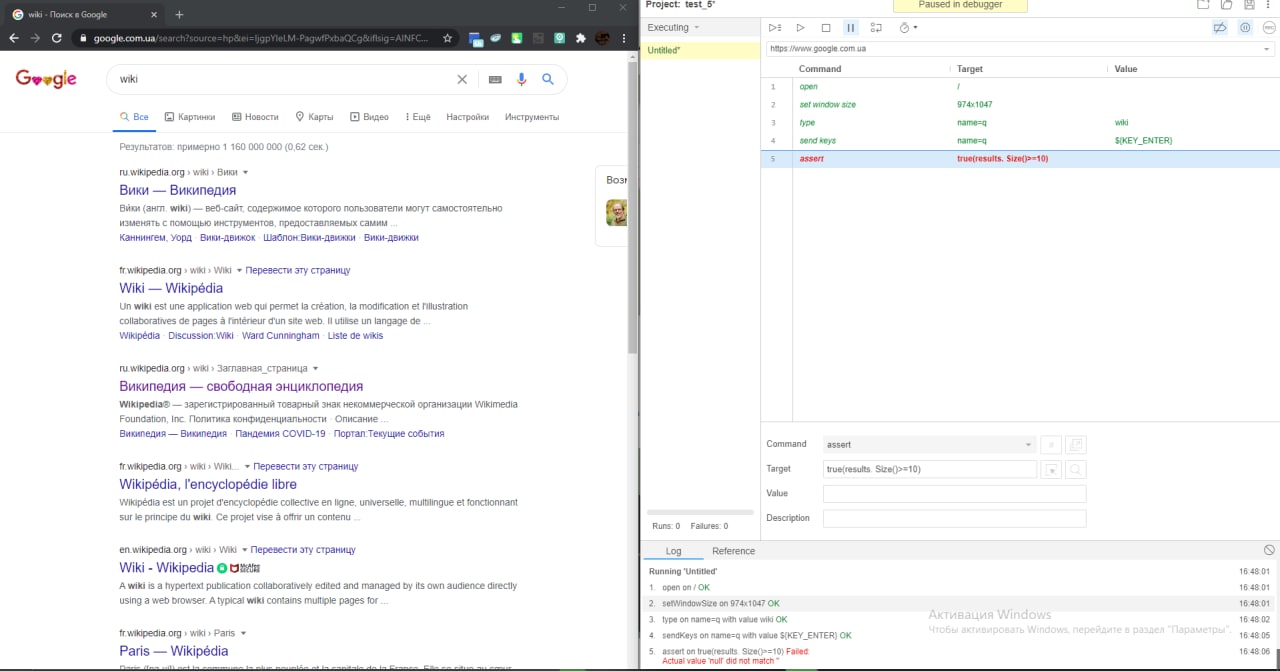Image resolution: width=1280 pixels, height=671 pixels.
Task: Click find target in page icon
Action: click(x=1076, y=469)
